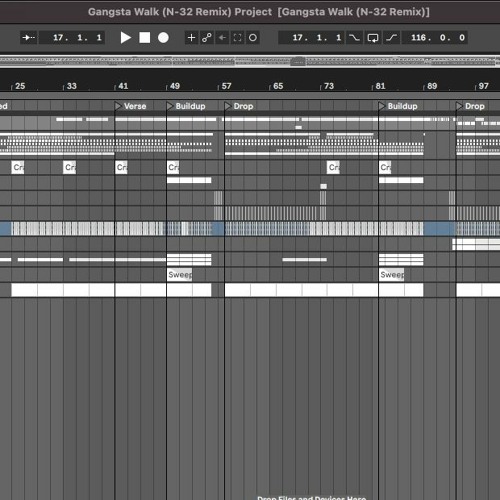Select the Sweep clip at bar 49

180,275
